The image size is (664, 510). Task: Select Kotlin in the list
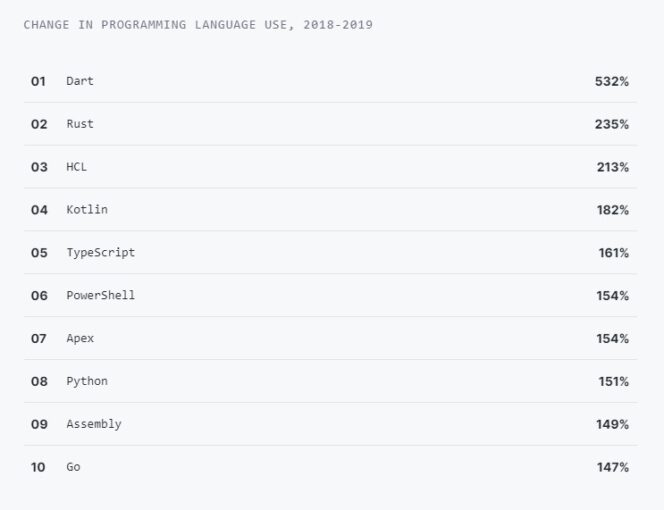point(87,210)
